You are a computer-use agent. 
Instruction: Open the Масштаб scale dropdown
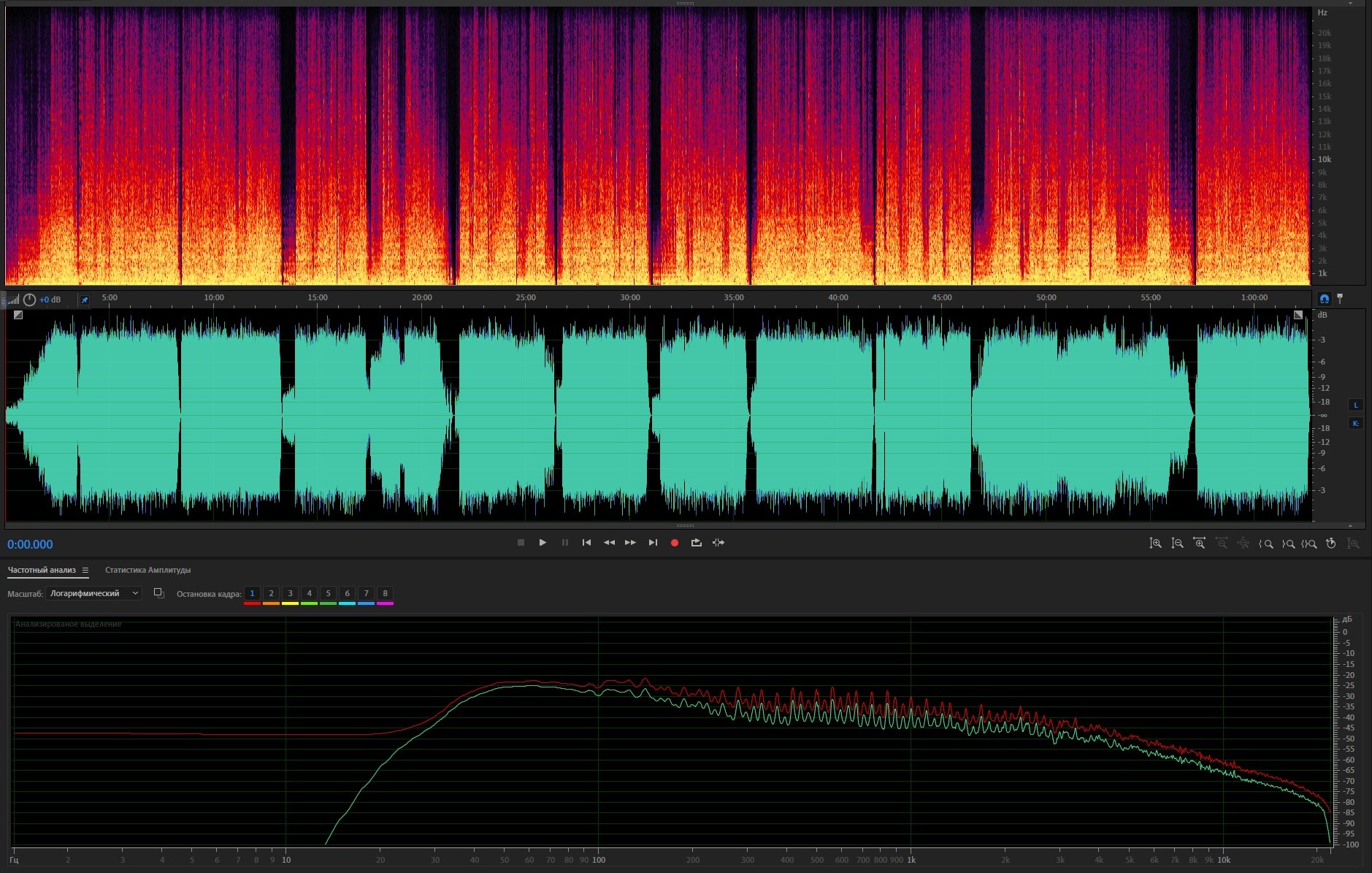93,593
